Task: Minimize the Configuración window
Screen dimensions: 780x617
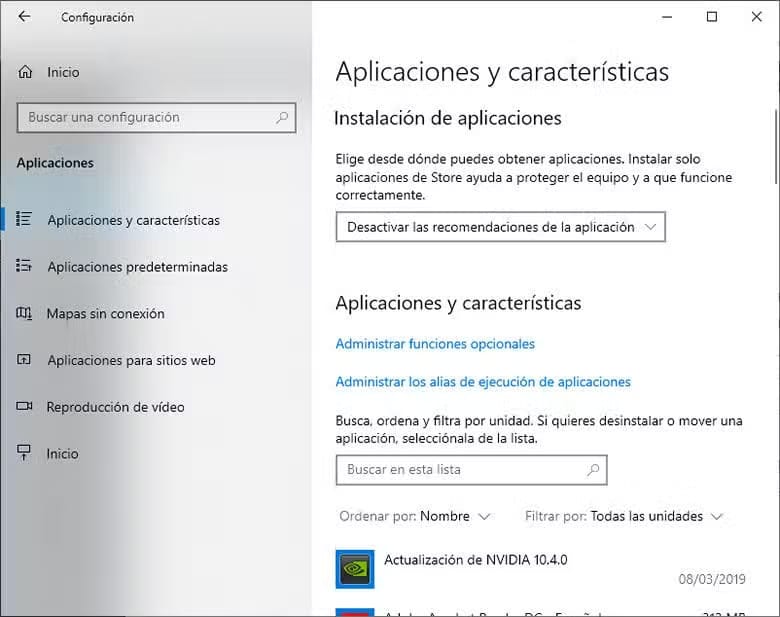Action: pos(667,17)
